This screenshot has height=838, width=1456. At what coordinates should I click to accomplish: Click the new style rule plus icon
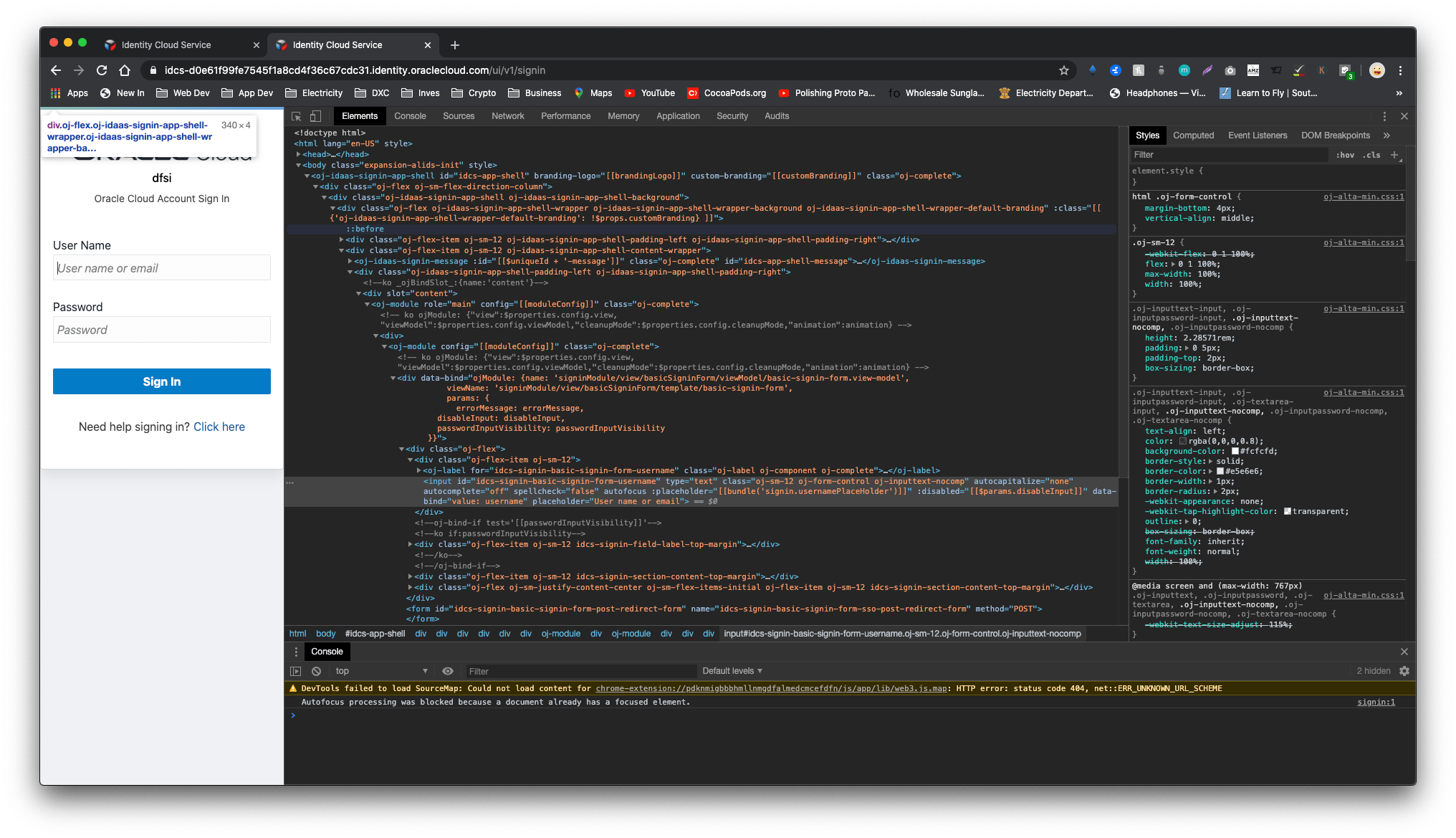tap(1394, 155)
